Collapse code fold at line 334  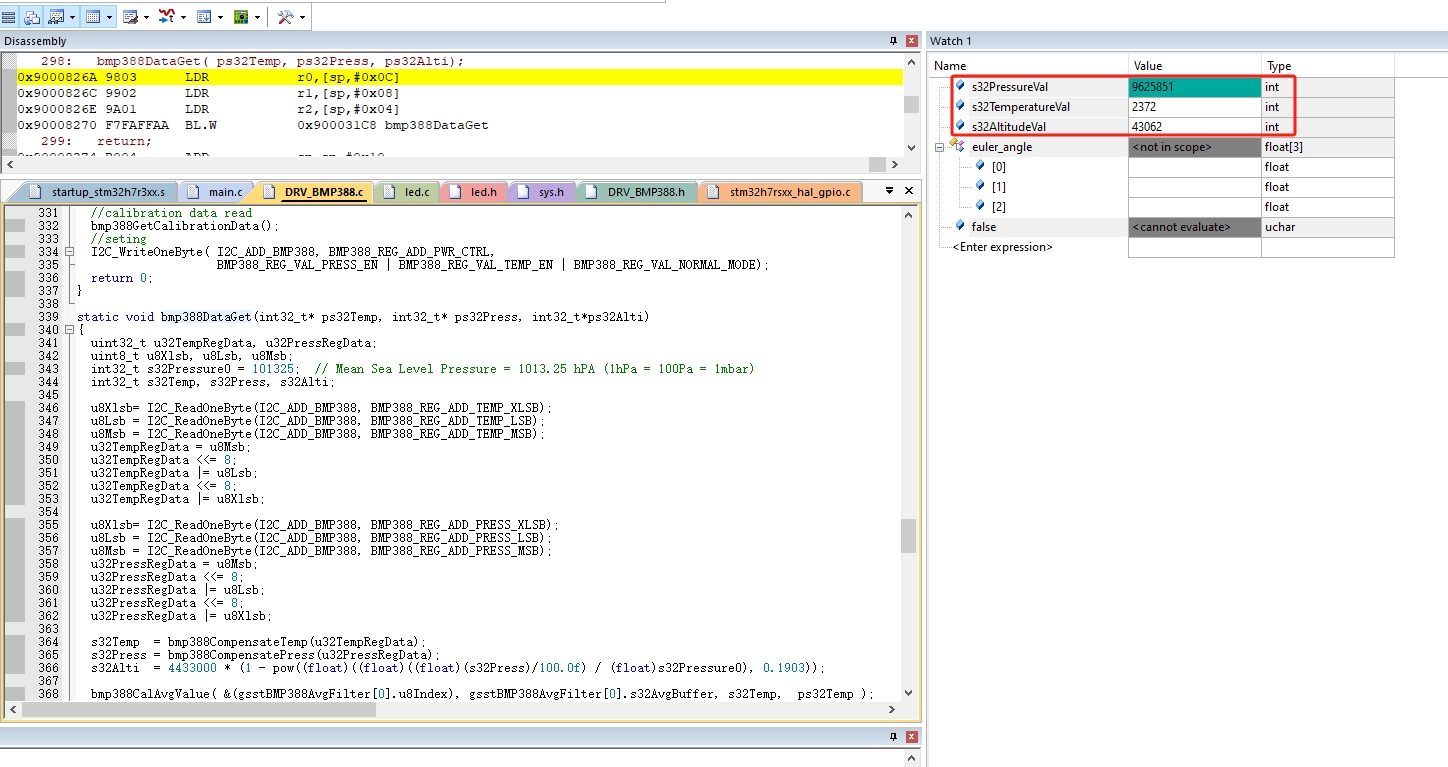[x=69, y=252]
